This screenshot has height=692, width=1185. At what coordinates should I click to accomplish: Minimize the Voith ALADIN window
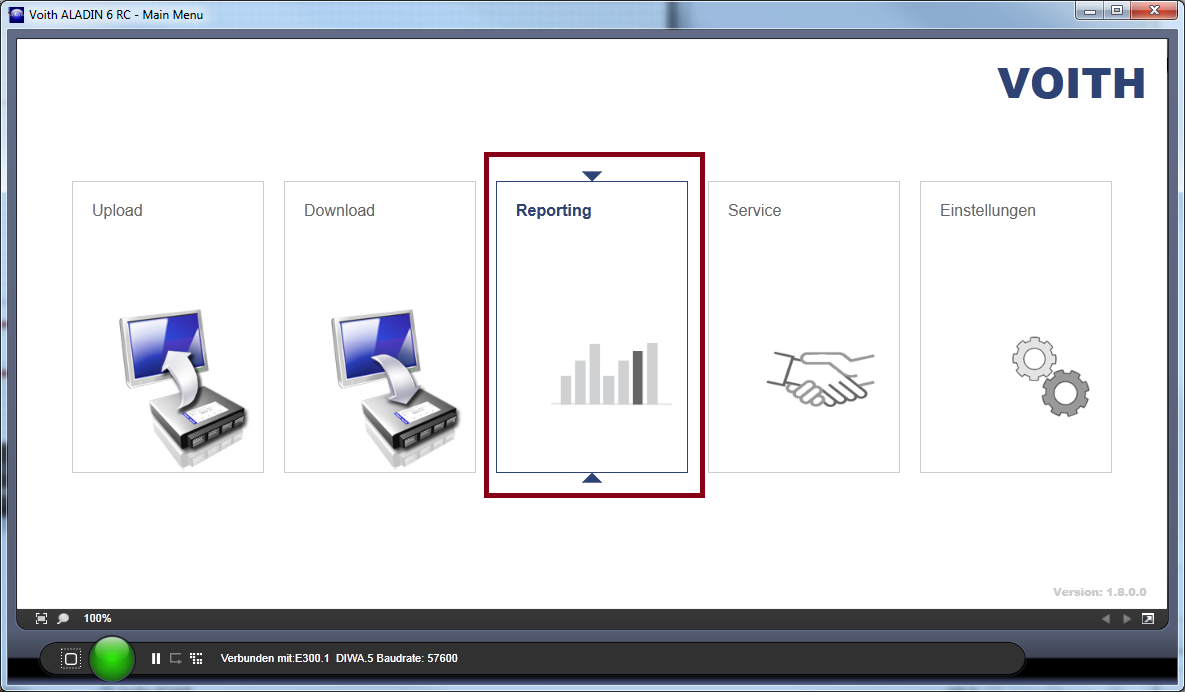pos(1090,11)
